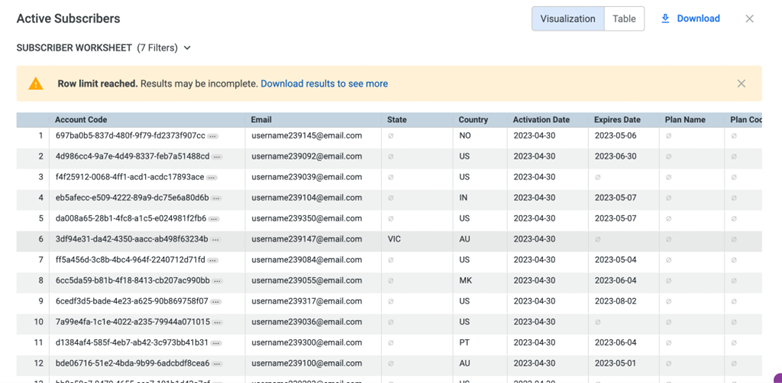Screen dimensions: 782x383
Task: Open Download results to see more link
Action: click(x=324, y=84)
